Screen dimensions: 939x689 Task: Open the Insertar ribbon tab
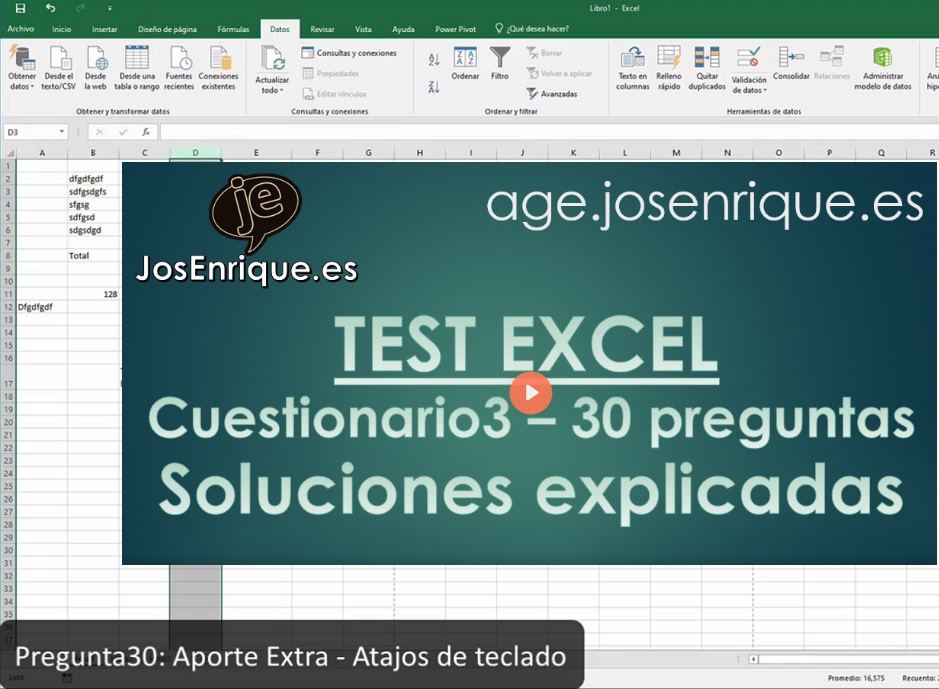click(105, 29)
